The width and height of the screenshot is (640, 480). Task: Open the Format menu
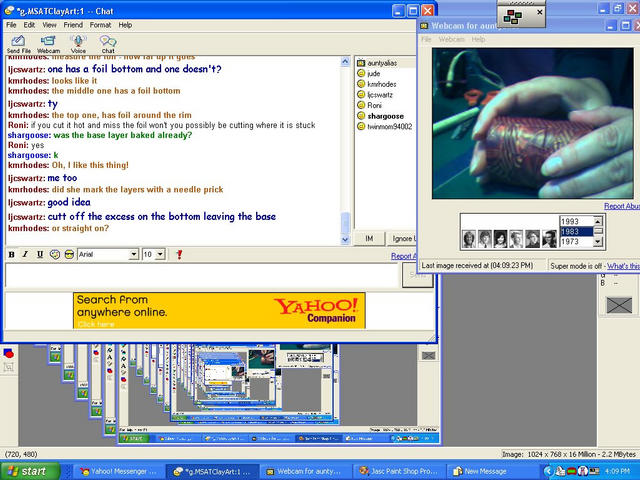[100, 25]
